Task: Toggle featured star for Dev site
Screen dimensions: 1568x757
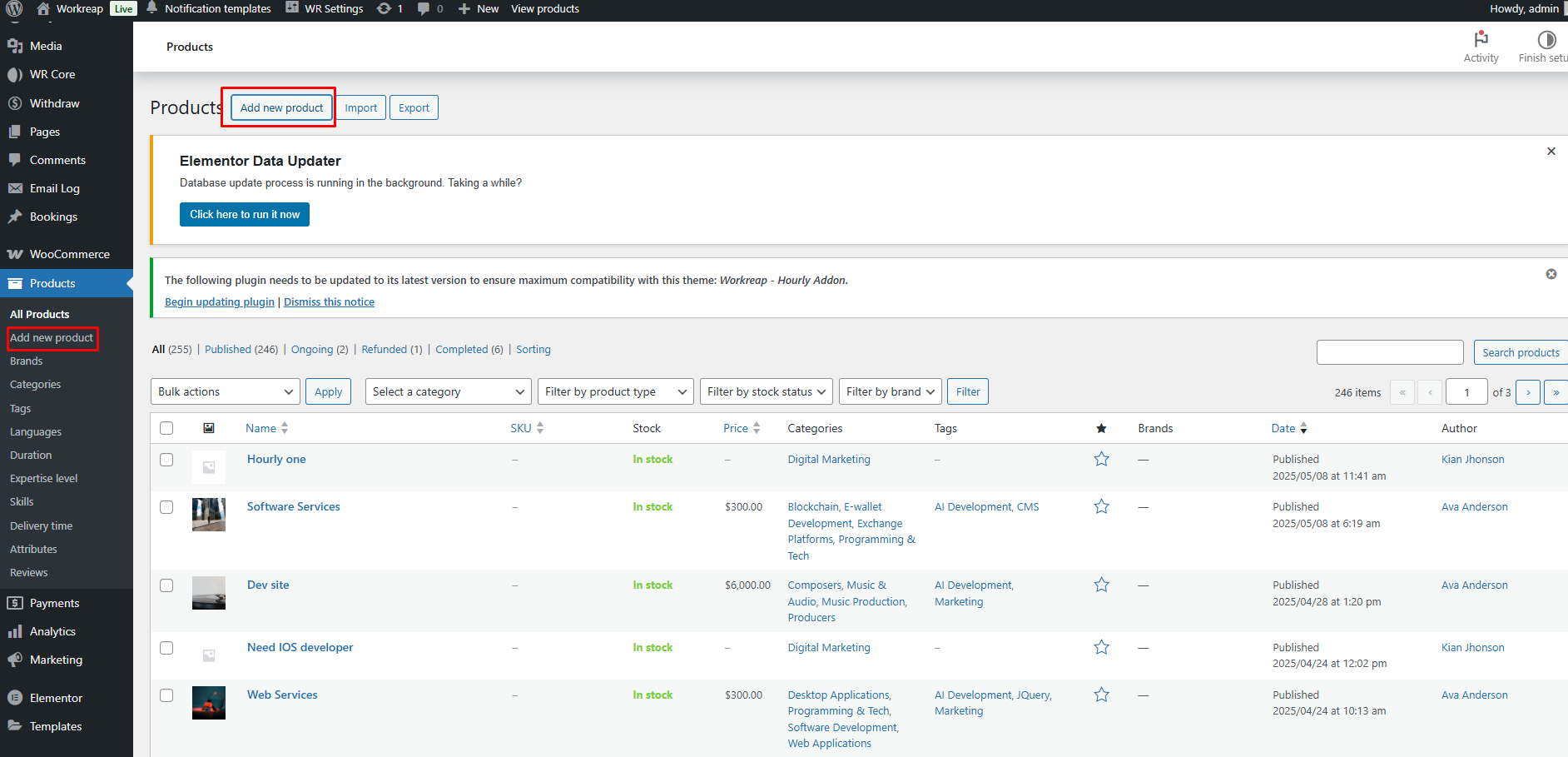Action: 1101,585
